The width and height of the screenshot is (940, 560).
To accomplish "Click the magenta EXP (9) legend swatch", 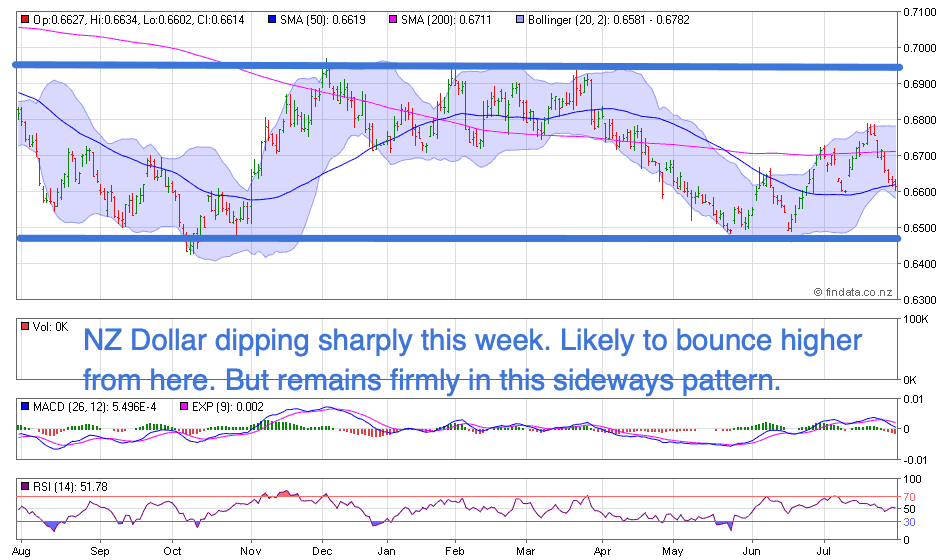I will click(x=184, y=407).
